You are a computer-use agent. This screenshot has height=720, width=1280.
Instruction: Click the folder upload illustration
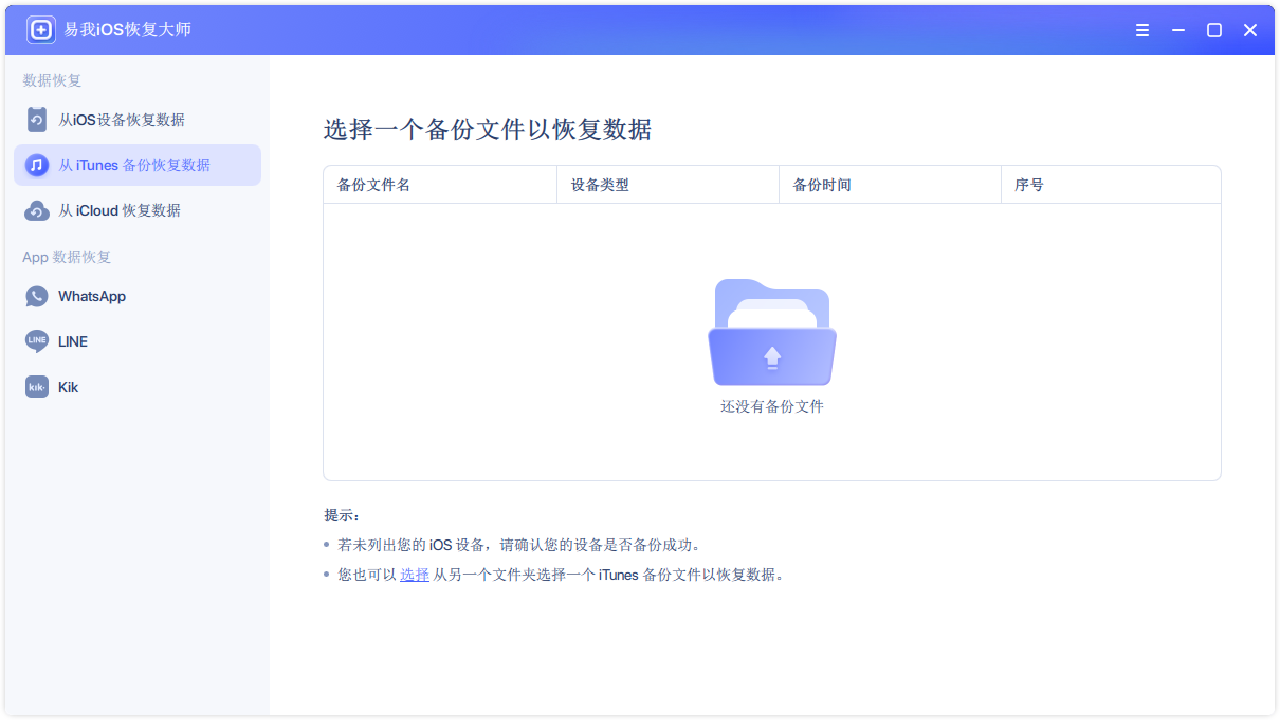tap(772, 332)
